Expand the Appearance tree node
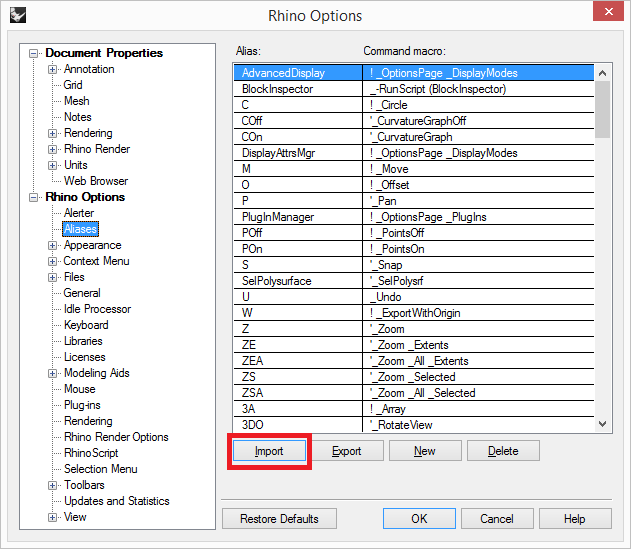The width and height of the screenshot is (631, 549). 52,245
